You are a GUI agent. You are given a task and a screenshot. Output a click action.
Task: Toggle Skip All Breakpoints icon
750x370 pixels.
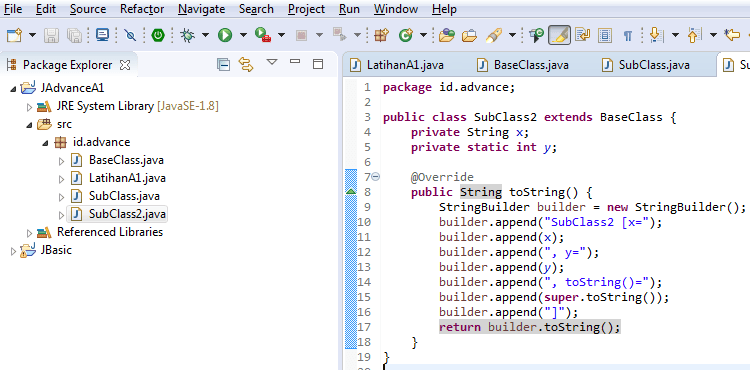pos(130,35)
